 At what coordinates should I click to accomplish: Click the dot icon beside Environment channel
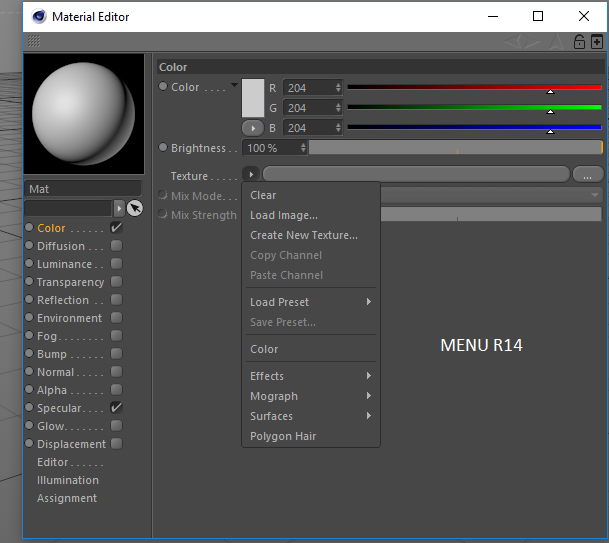[x=29, y=317]
